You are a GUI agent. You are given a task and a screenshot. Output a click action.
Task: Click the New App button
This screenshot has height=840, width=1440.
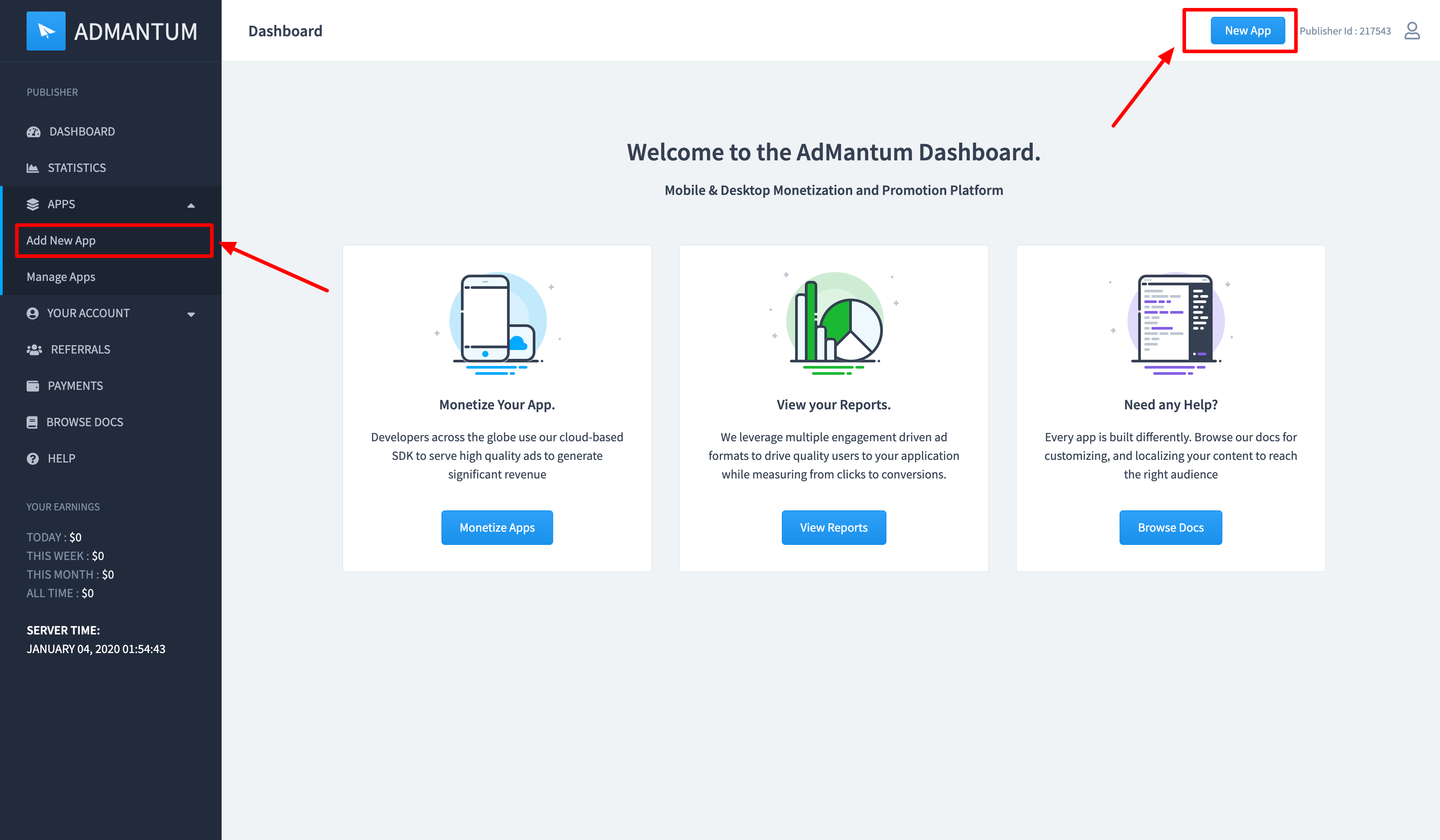1248,31
